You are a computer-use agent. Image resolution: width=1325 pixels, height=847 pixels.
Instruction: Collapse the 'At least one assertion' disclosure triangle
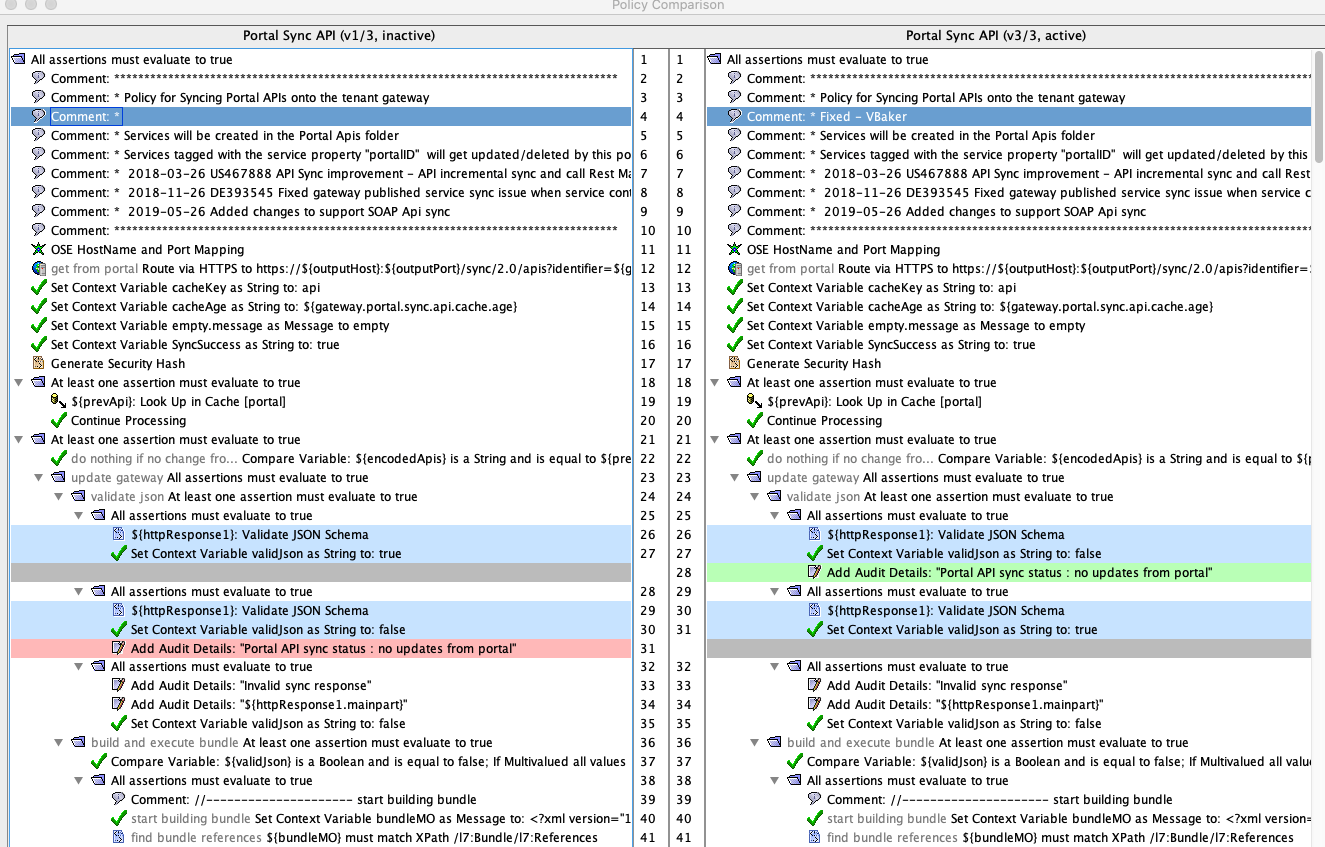point(18,382)
